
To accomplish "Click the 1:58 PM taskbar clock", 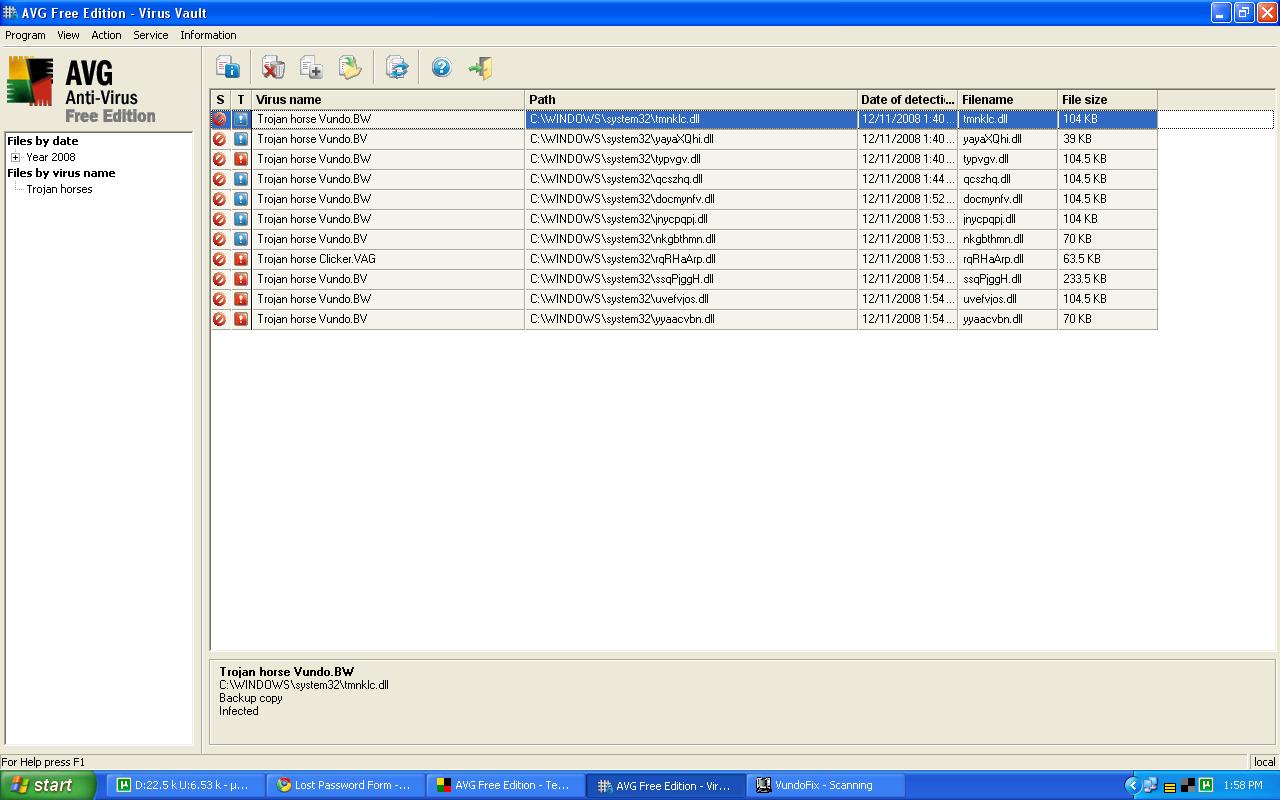I will (x=1243, y=785).
